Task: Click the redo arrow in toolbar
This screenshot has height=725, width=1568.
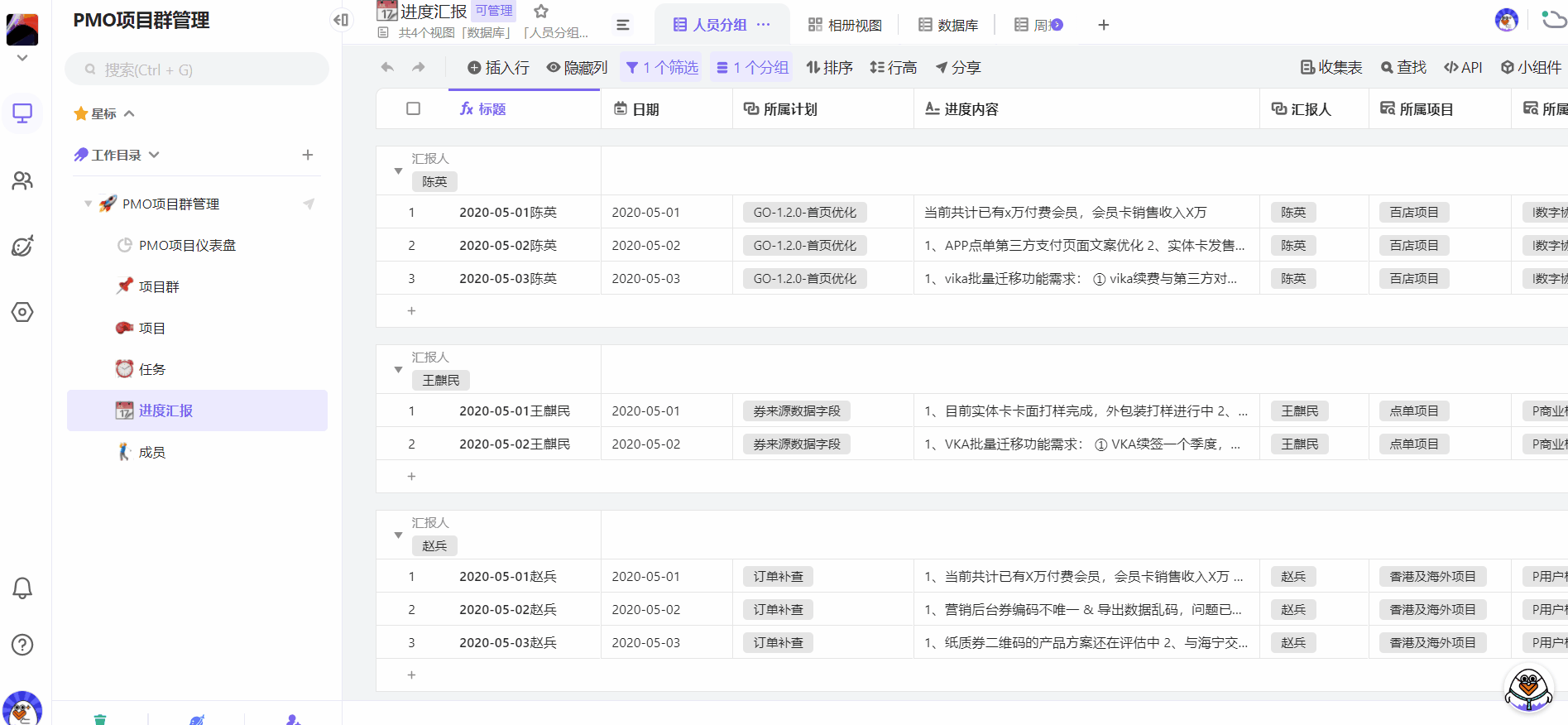Action: (419, 67)
